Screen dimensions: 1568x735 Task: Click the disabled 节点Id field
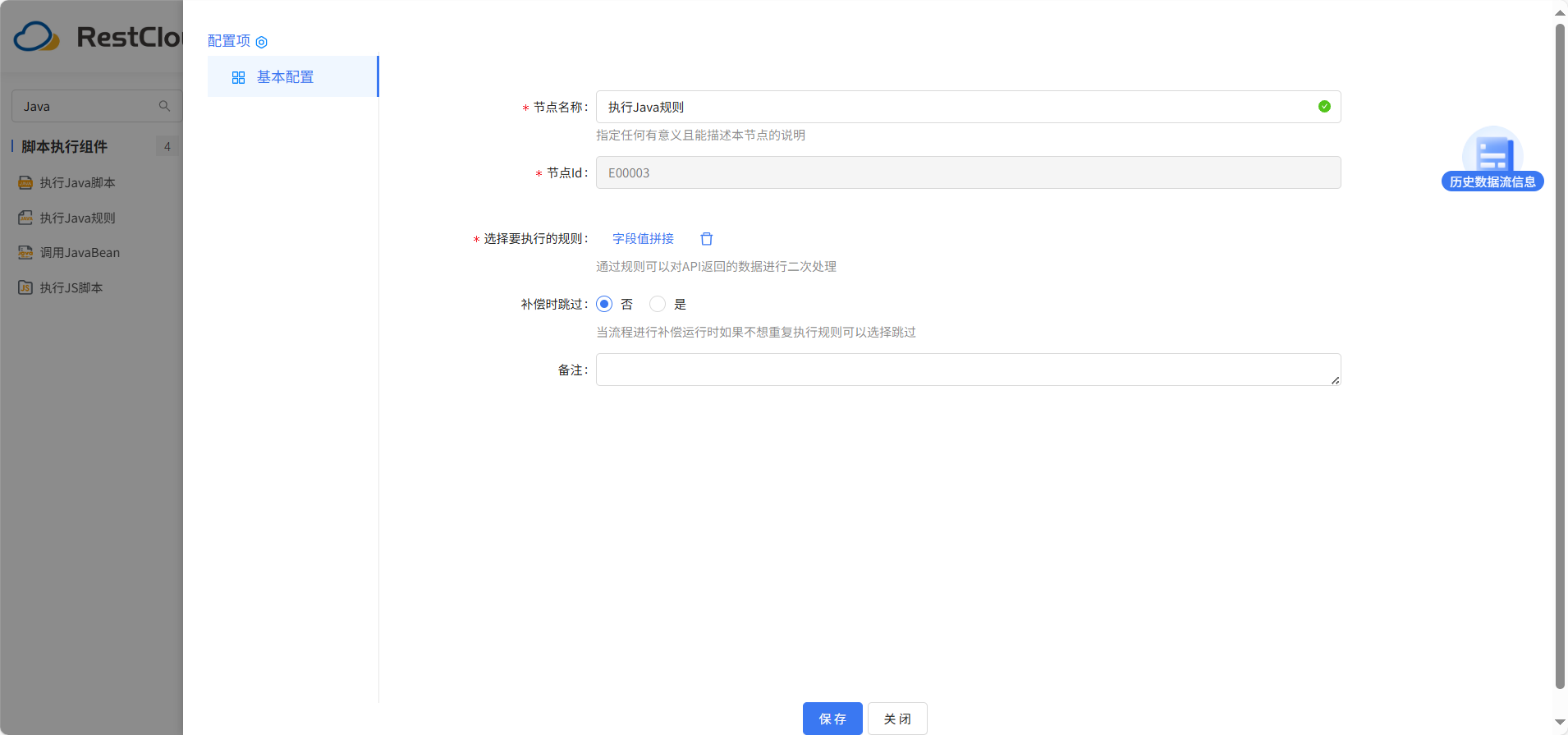point(968,172)
